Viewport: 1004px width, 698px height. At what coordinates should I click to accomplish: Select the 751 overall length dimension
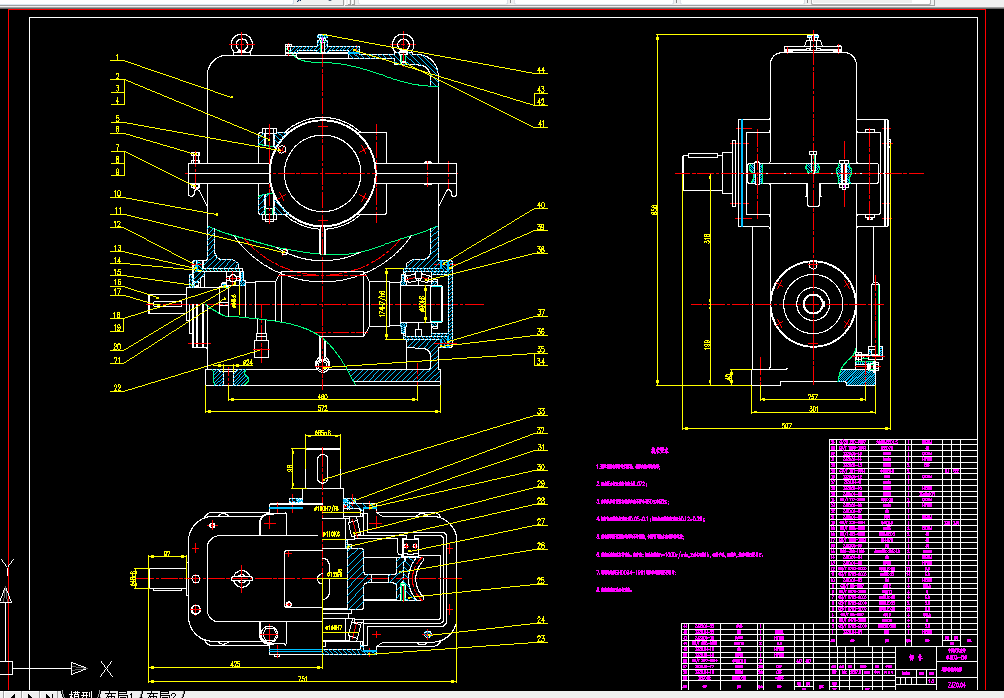click(302, 678)
